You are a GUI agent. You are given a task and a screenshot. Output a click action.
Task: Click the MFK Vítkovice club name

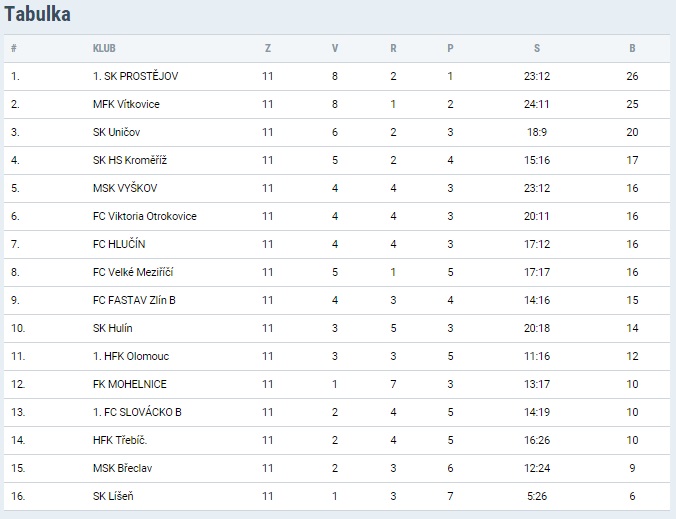click(x=126, y=104)
